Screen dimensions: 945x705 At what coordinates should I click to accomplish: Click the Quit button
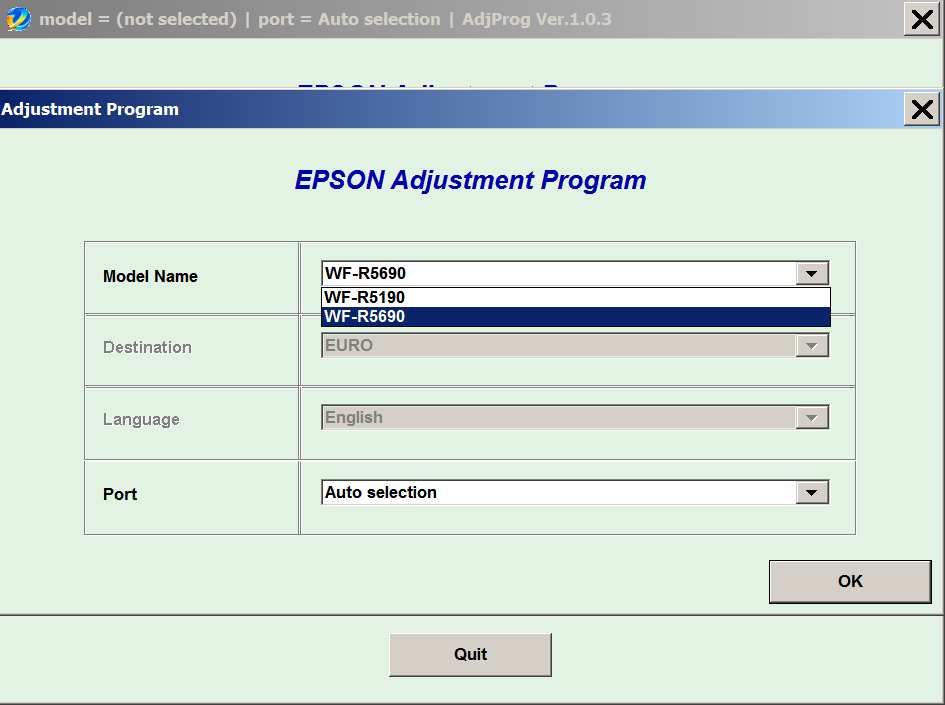coord(470,654)
